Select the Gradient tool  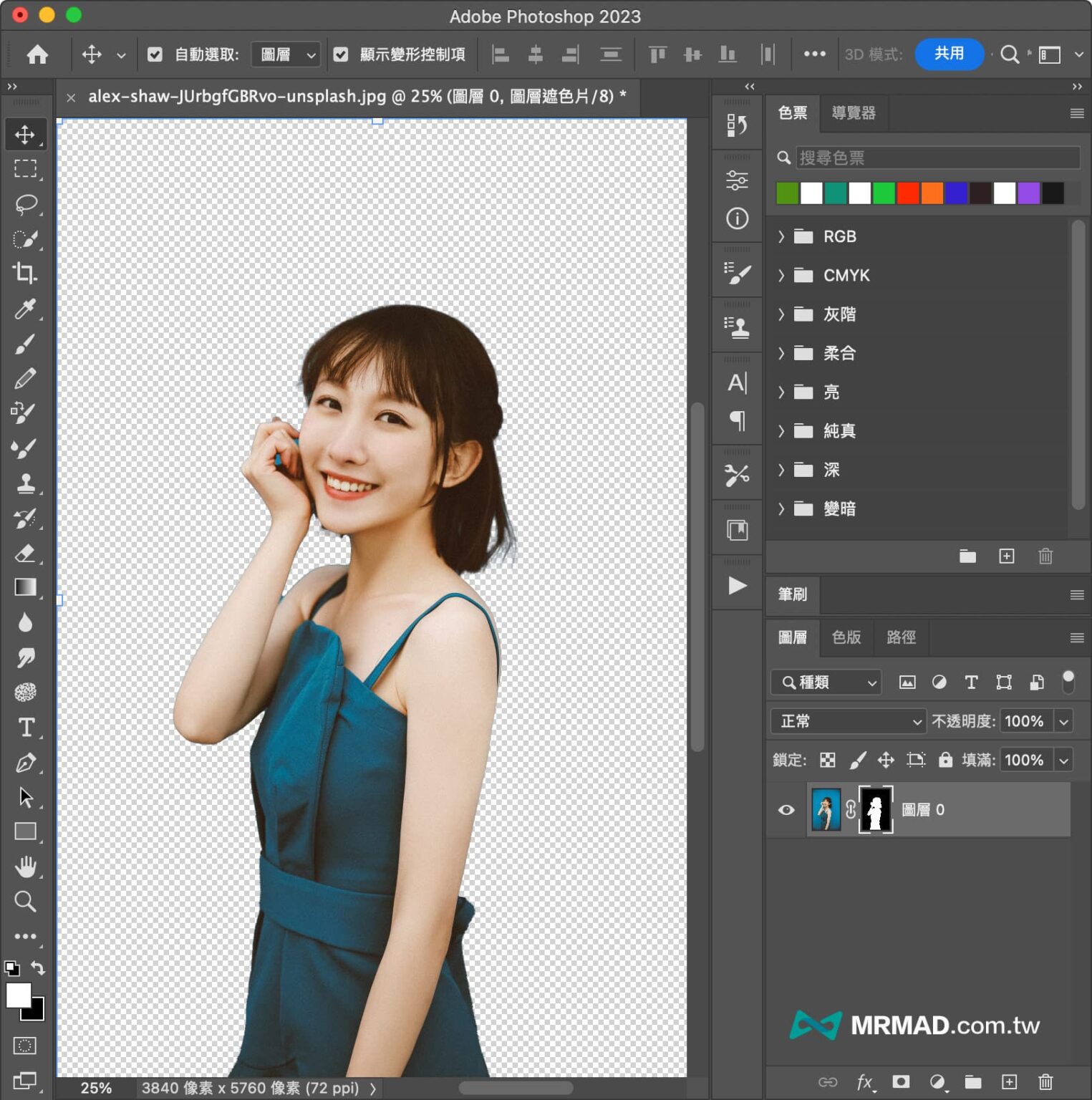click(25, 587)
